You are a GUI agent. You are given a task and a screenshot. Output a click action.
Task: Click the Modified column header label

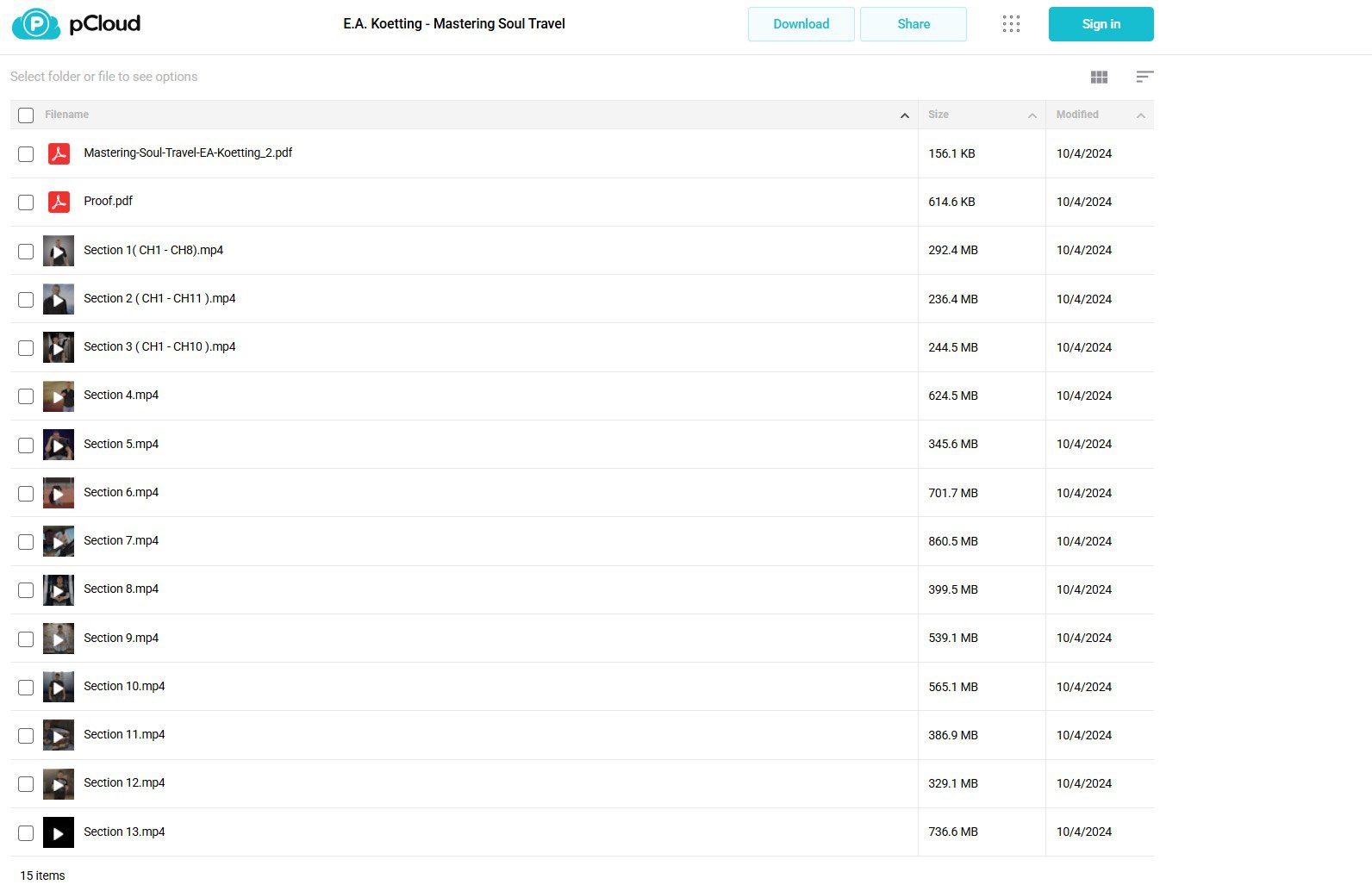click(x=1077, y=115)
